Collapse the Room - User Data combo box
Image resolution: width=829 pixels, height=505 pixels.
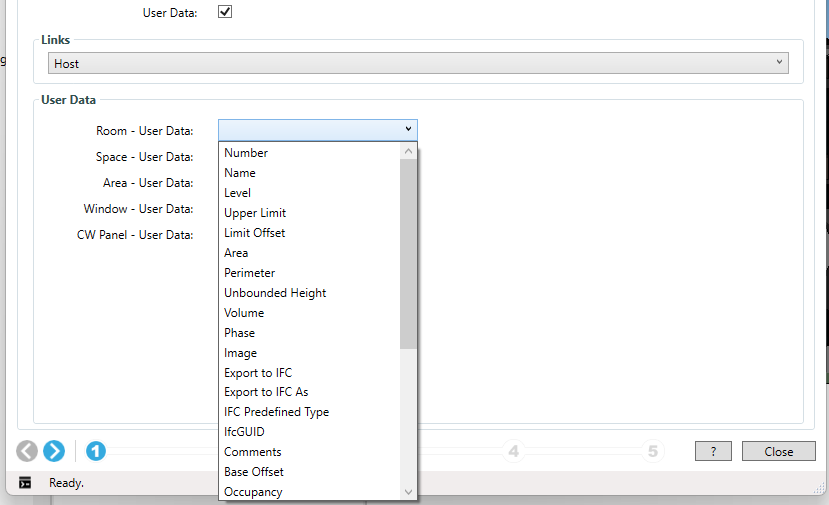[408, 130]
